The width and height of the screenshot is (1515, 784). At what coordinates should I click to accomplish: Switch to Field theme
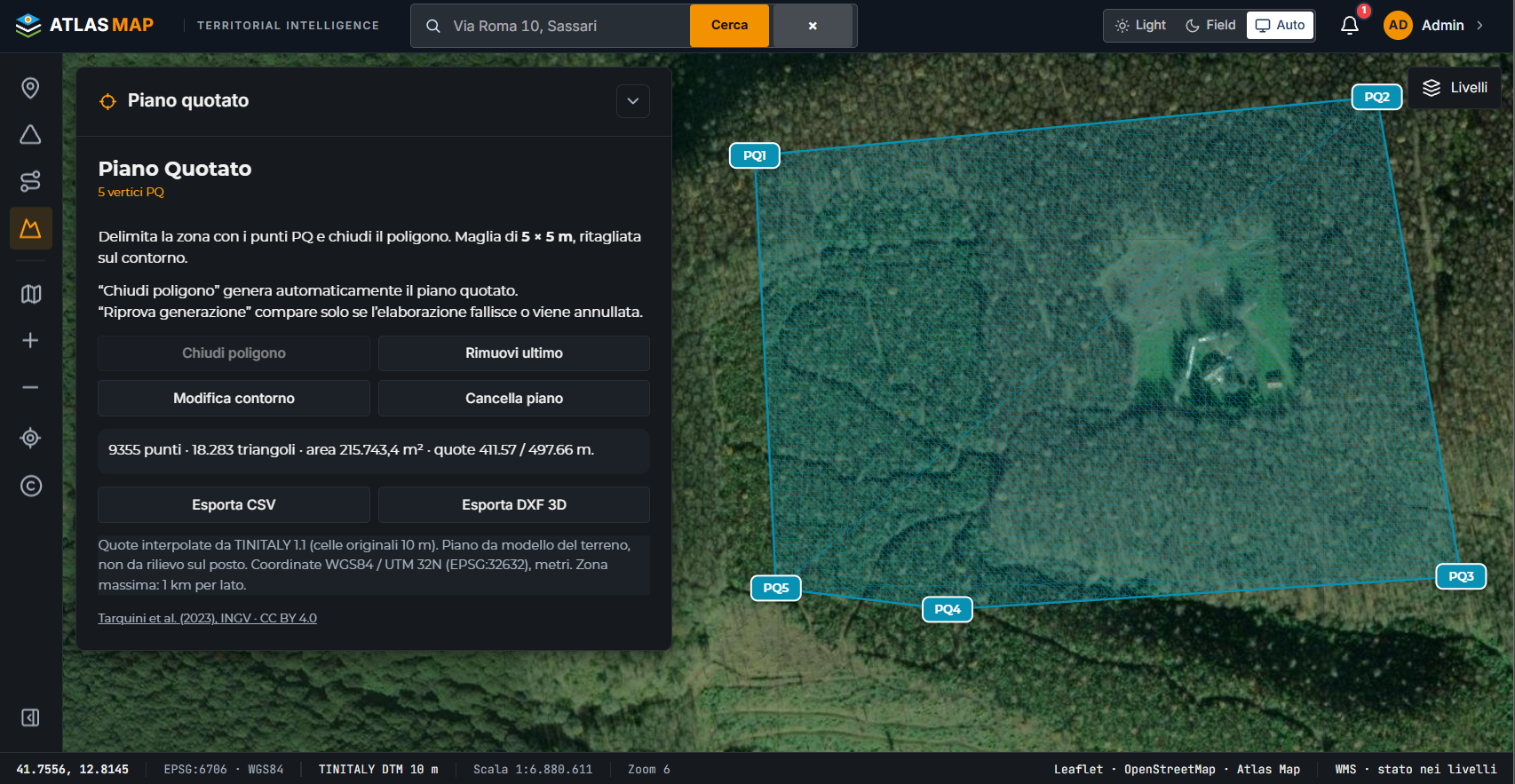point(1210,26)
